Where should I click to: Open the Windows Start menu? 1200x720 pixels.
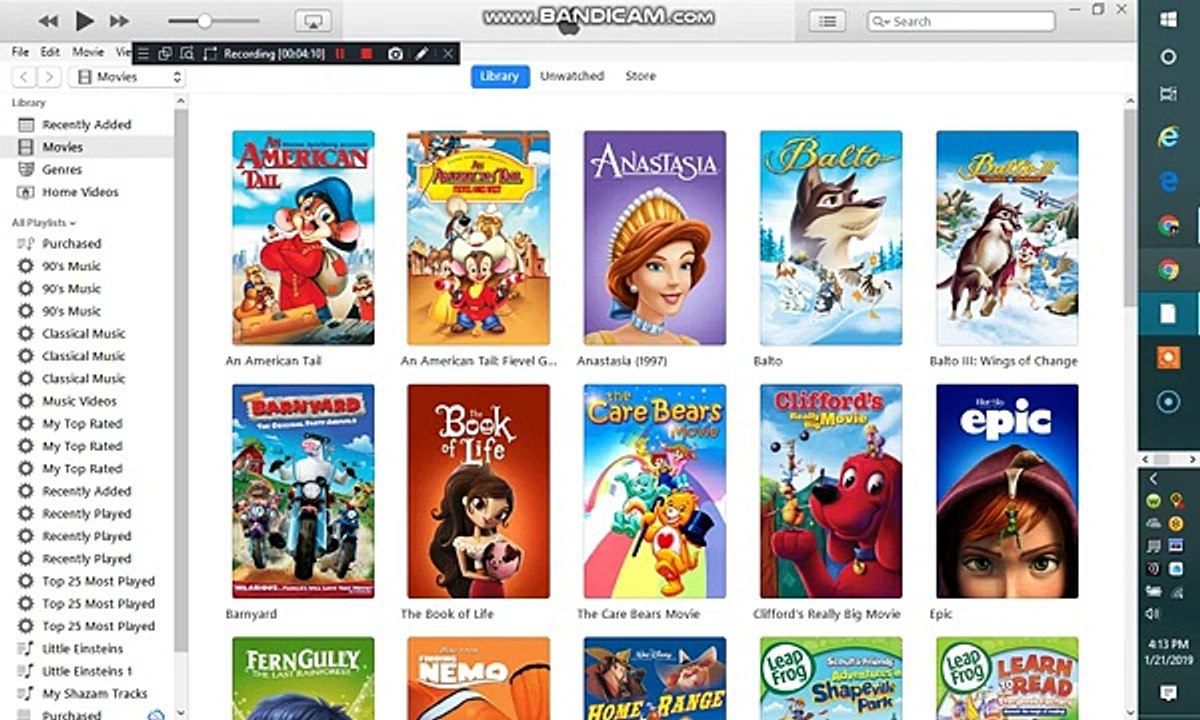coord(1168,19)
